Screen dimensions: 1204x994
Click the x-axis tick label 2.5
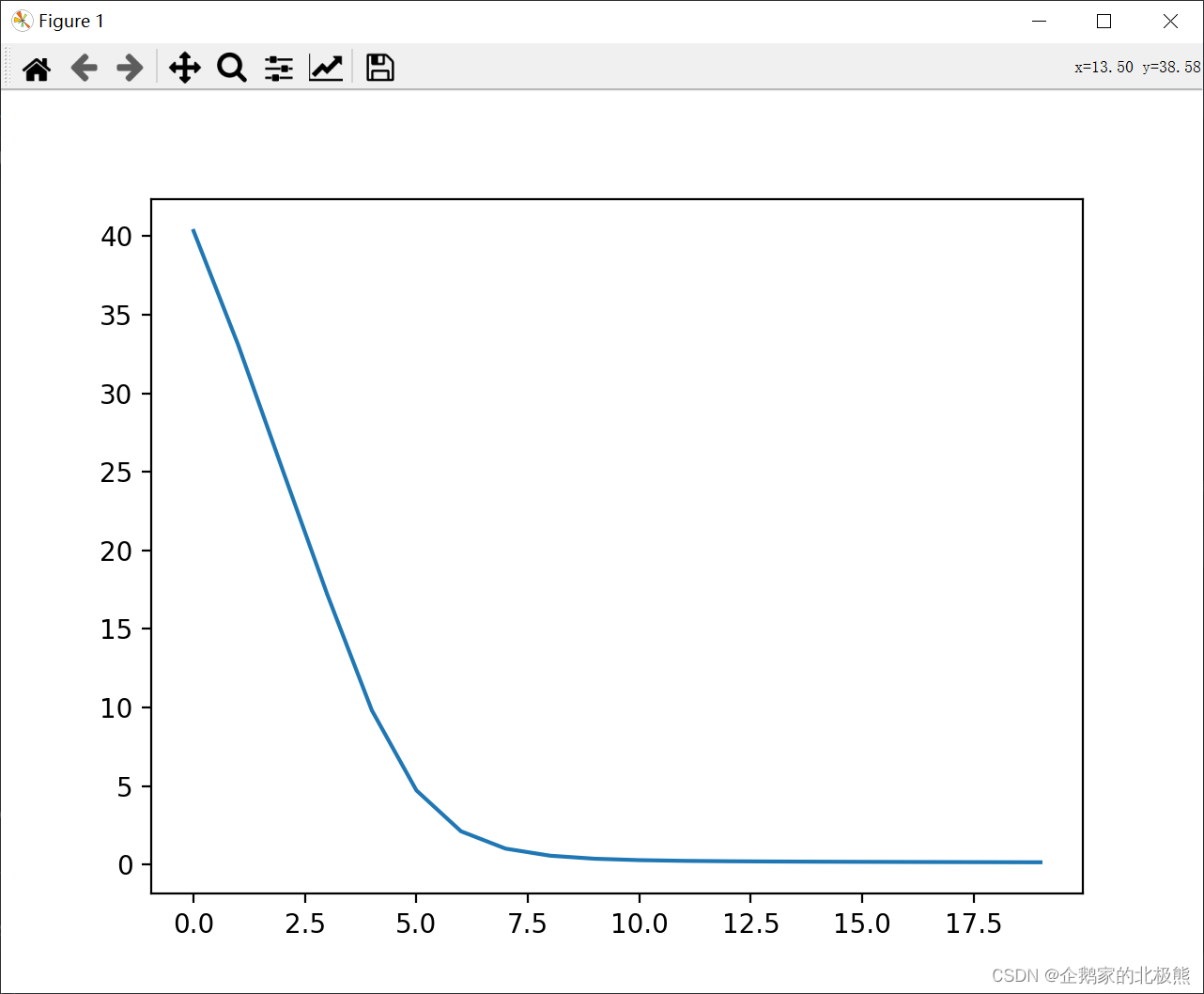point(305,924)
